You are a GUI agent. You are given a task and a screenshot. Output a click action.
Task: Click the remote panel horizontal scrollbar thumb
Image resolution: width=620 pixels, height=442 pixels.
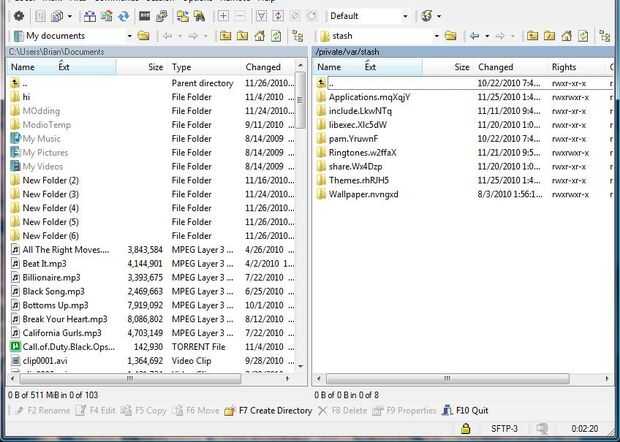pyautogui.click(x=448, y=379)
